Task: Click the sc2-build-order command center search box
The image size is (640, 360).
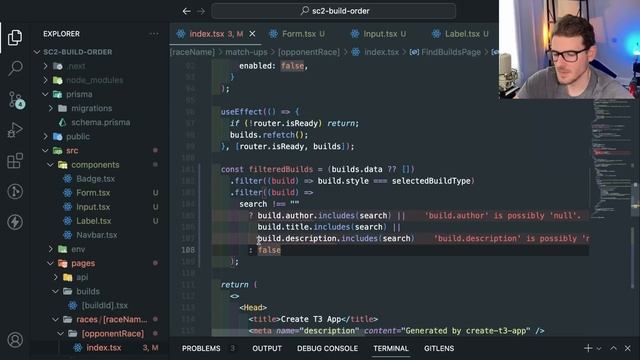Action: (333, 11)
